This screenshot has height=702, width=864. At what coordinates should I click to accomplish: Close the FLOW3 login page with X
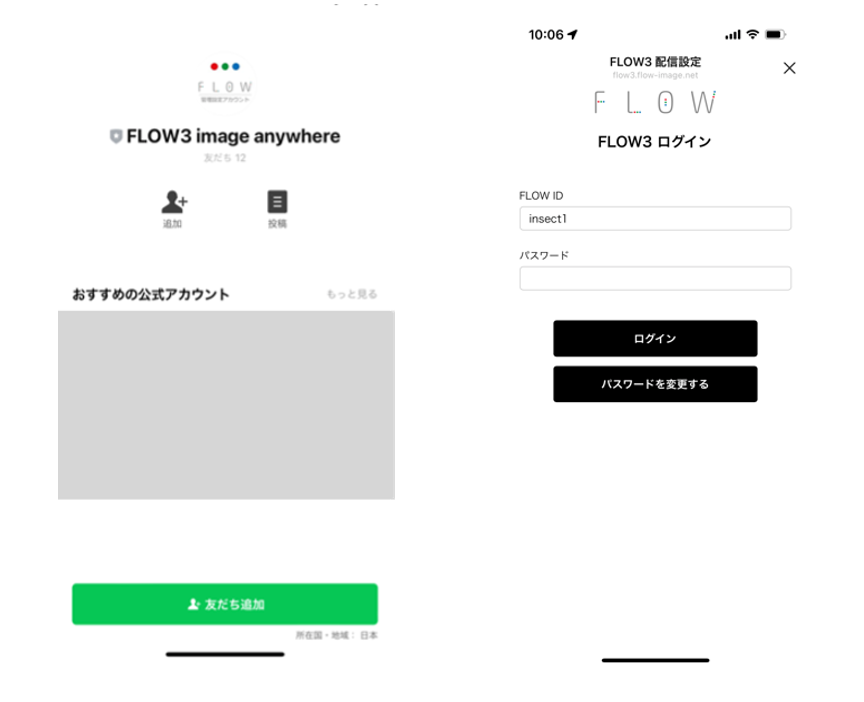point(789,68)
